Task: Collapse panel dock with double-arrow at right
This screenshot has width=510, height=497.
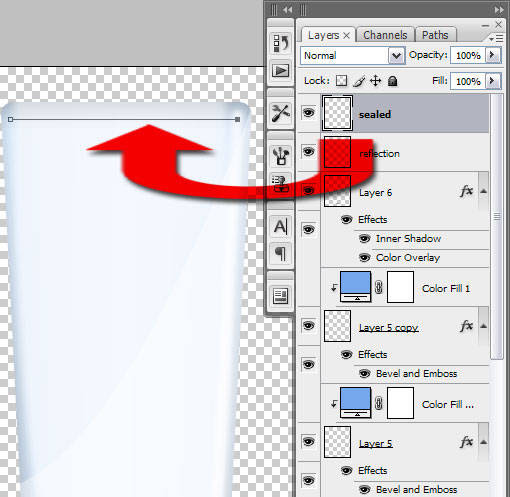Action: (x=499, y=10)
